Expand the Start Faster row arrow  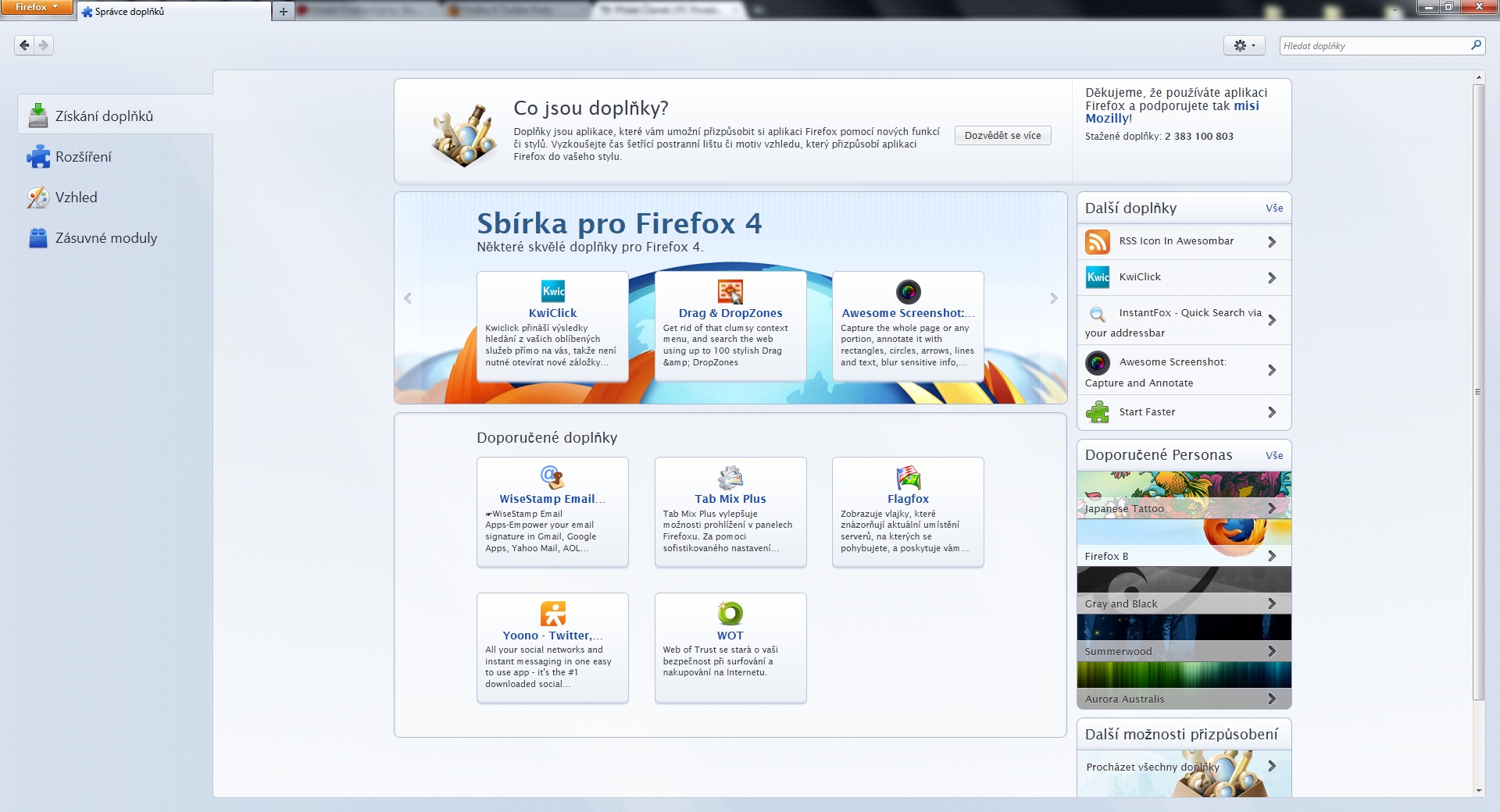click(1272, 412)
